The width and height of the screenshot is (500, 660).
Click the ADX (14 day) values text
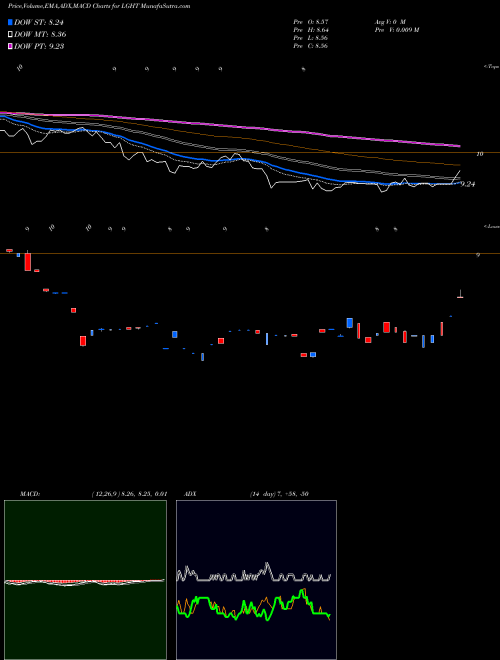pyautogui.click(x=279, y=493)
